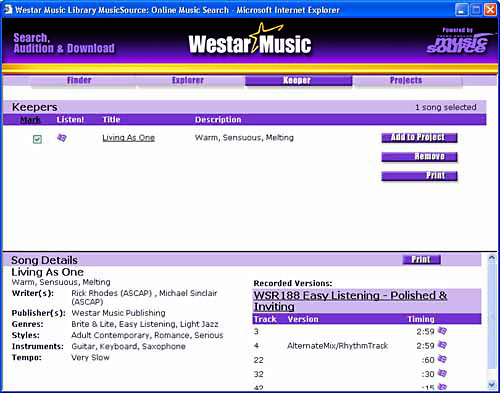Click the Timing column header

coord(421,319)
